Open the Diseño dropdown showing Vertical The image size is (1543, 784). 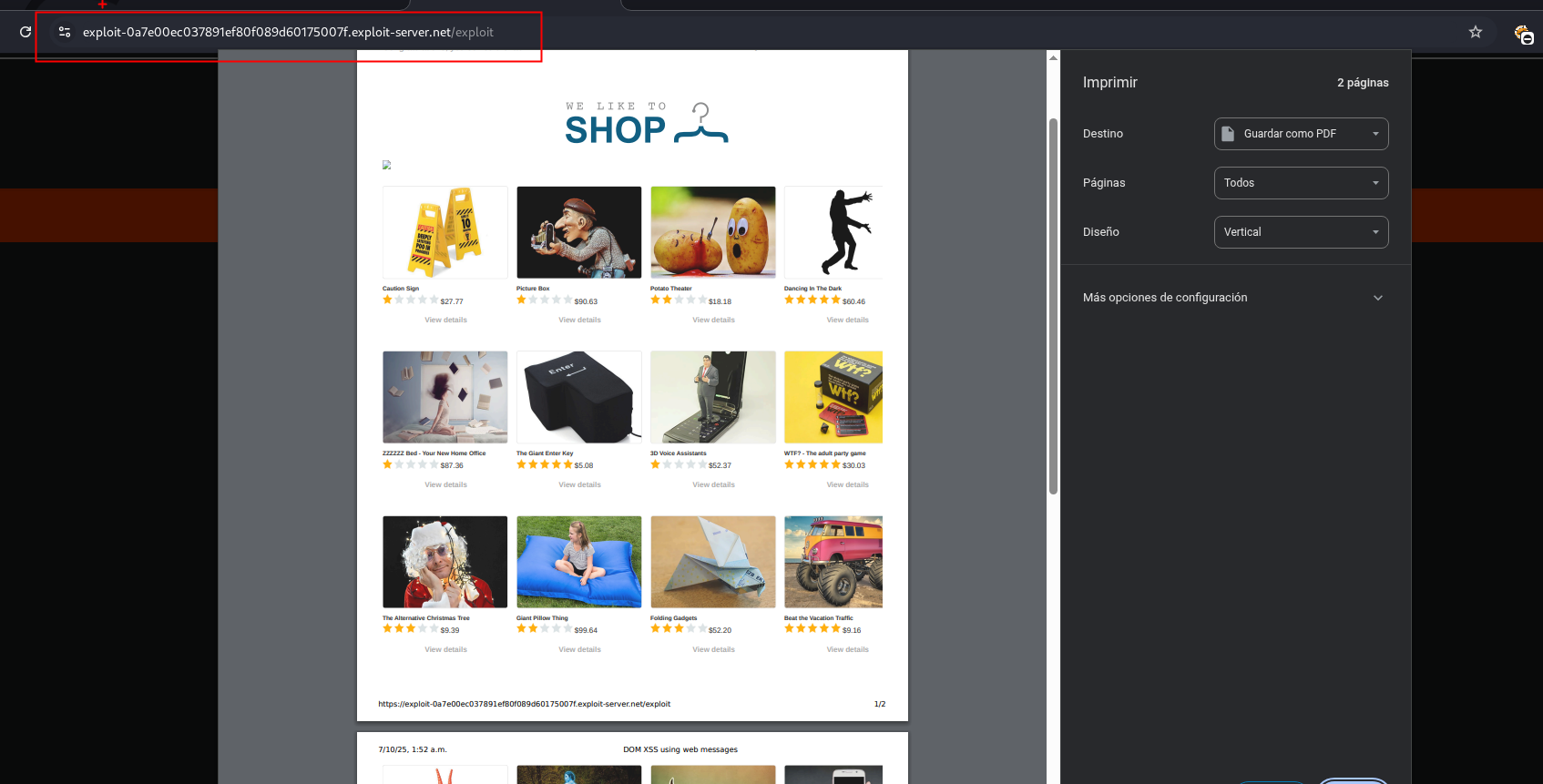[x=1301, y=232]
